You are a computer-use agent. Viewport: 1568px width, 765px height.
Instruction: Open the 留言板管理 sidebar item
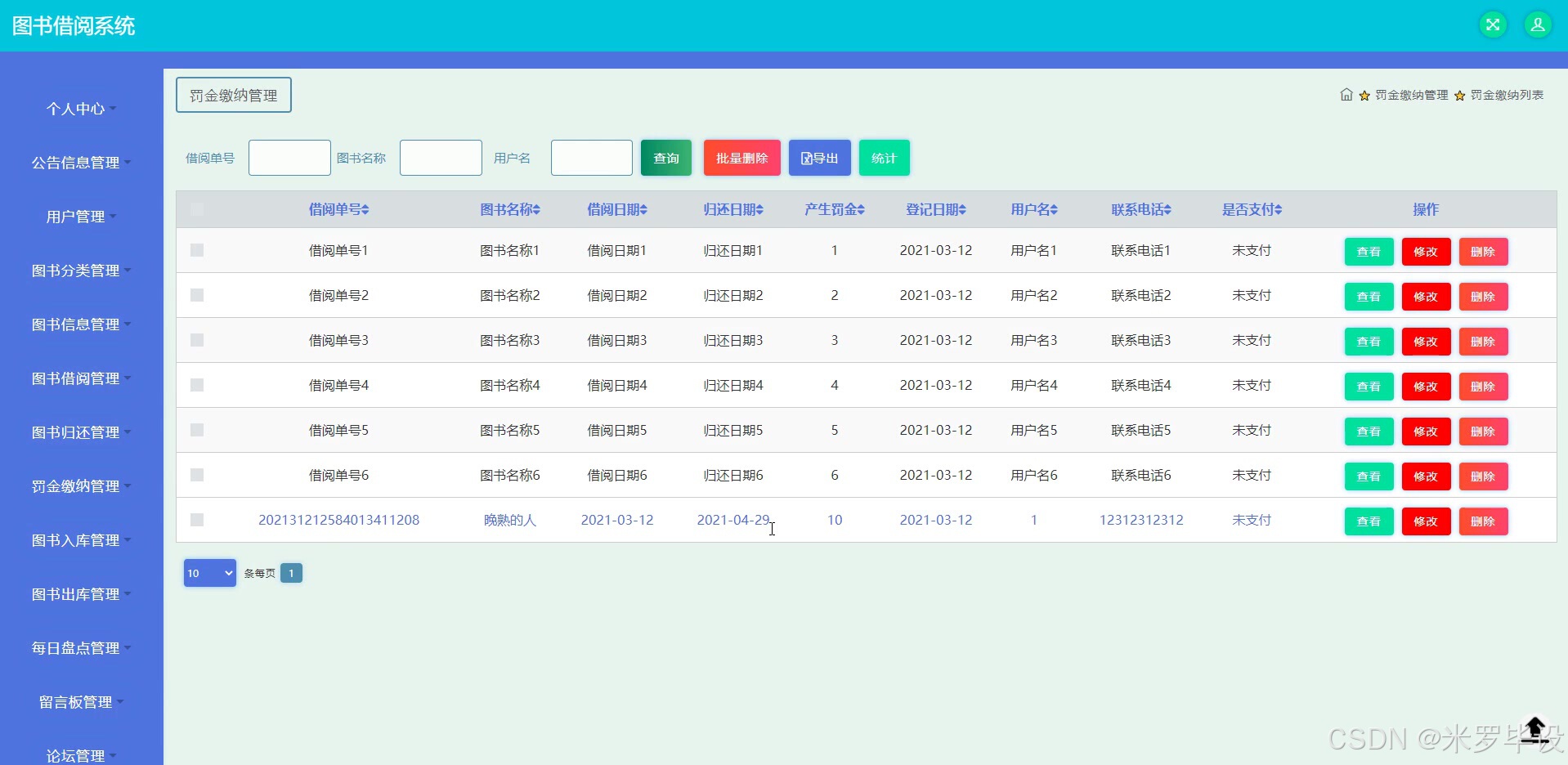point(81,702)
